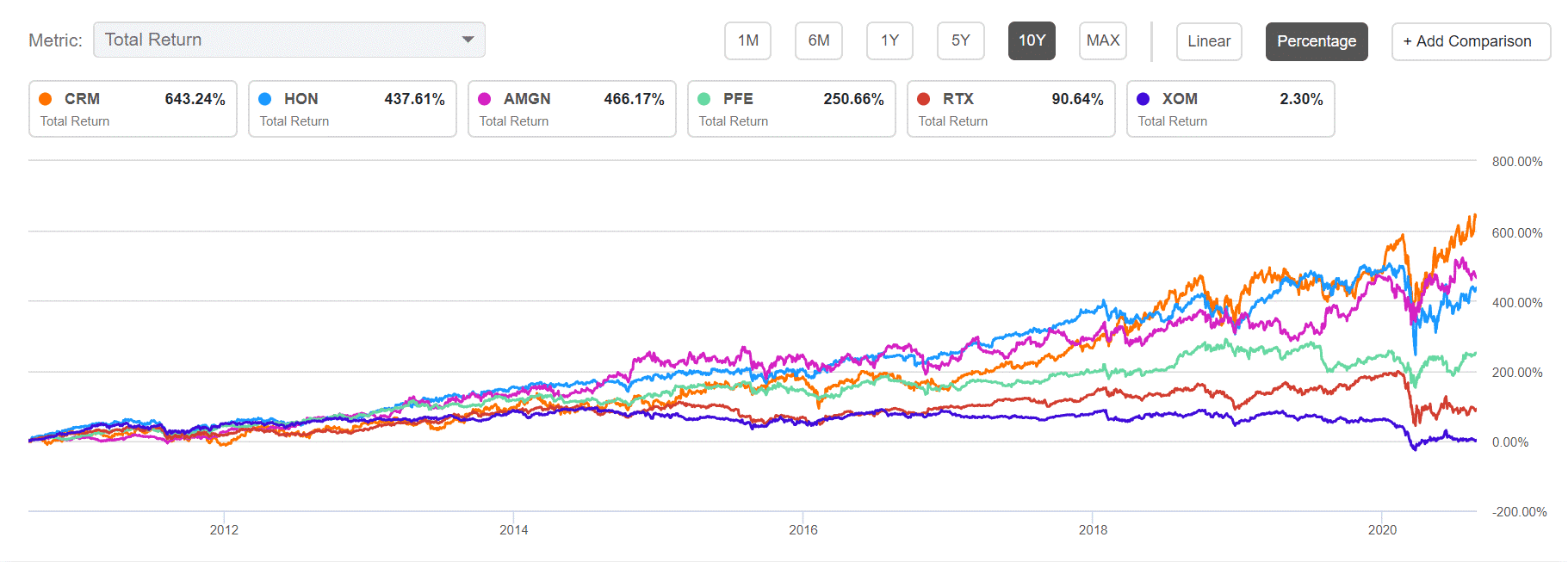Viewport: 1568px width, 562px height.
Task: Click the AMGN Total Return card
Action: point(572,108)
